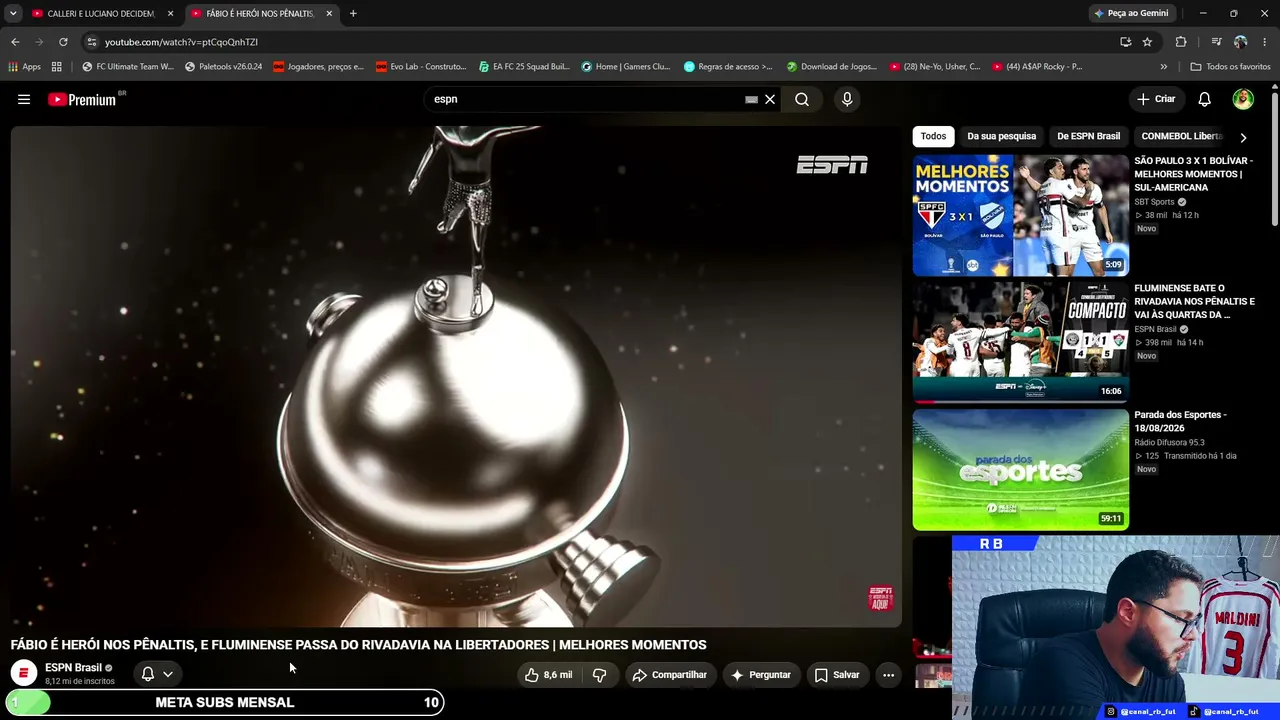Save video with the Salvar button
The width and height of the screenshot is (1280, 720).
coord(836,675)
